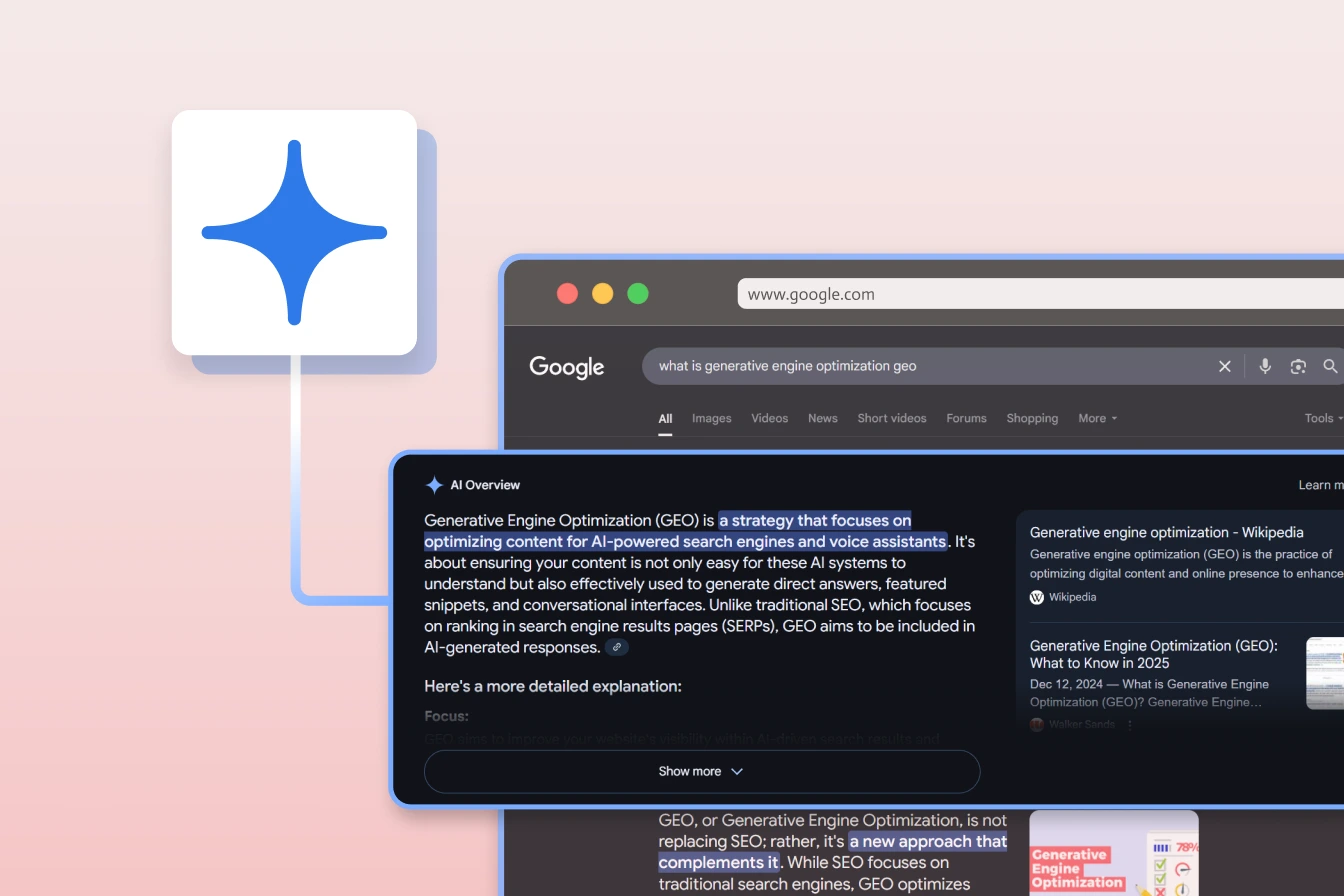Expand the AI Overview with Show more
The image size is (1344, 896).
pyautogui.click(x=701, y=771)
